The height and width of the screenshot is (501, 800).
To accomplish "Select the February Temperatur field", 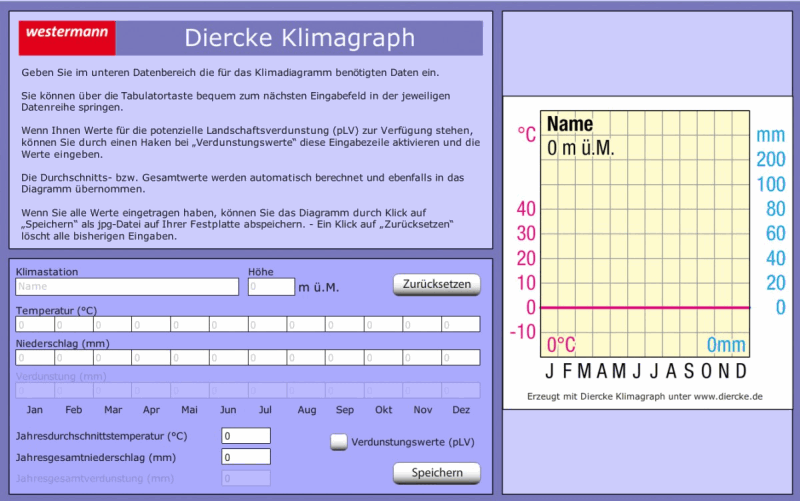I will click(x=74, y=324).
